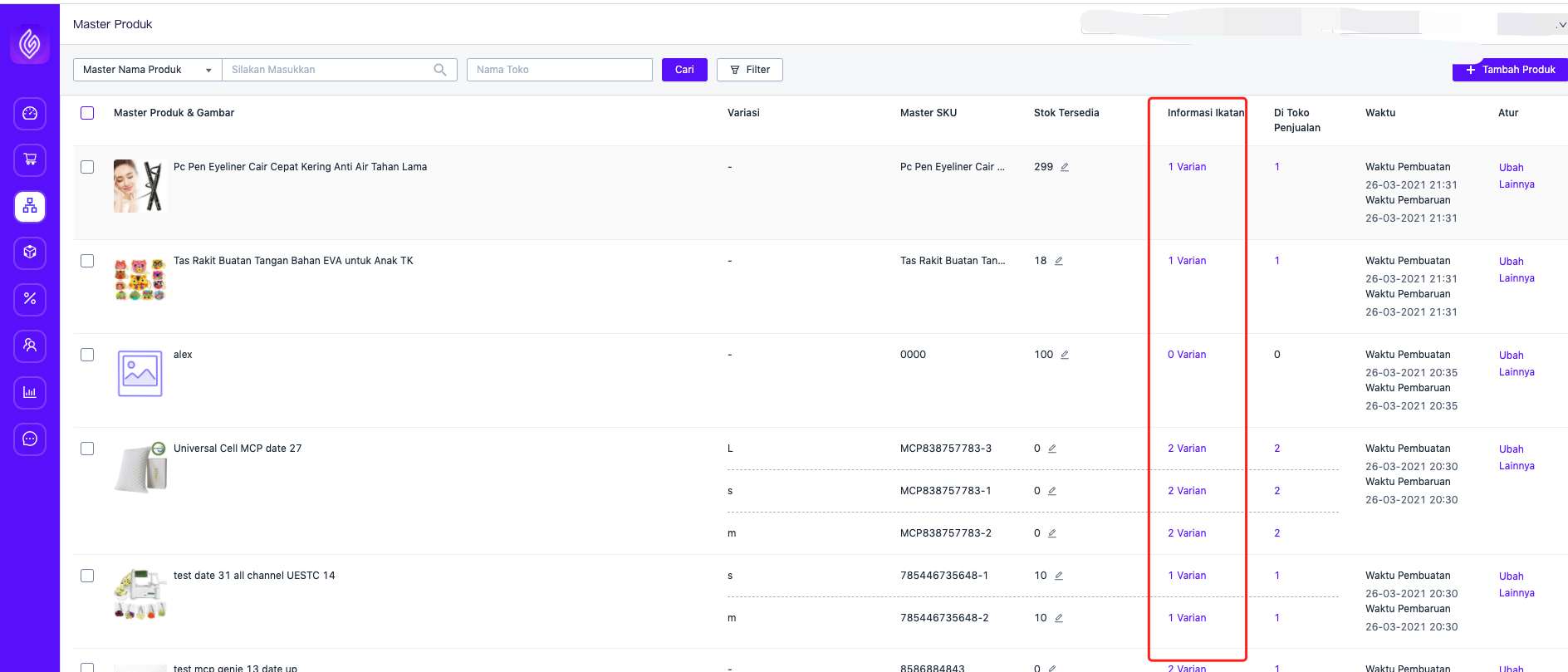The image size is (1568, 672).
Task: Click the Cari search button
Action: point(684,70)
